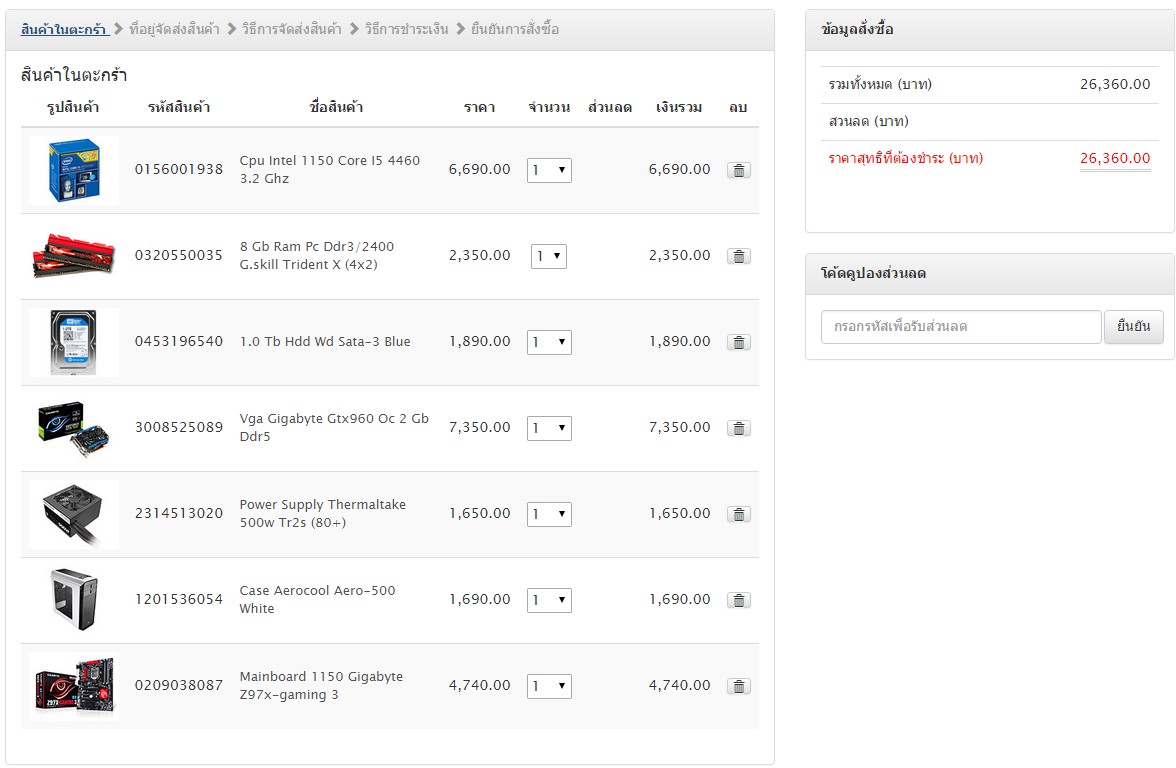
Task: Select product code 1201536054
Action: click(178, 599)
